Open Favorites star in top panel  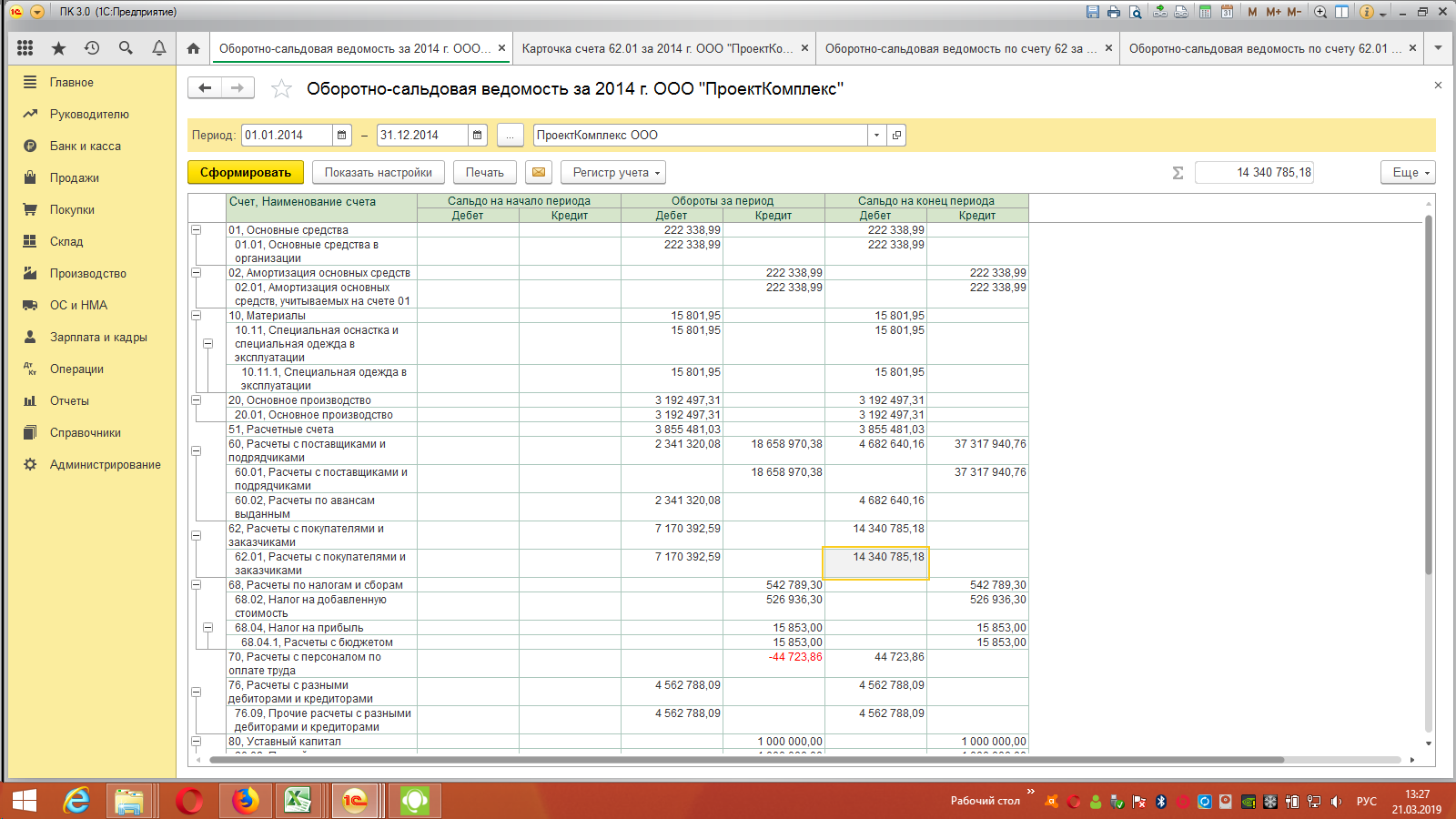click(58, 48)
